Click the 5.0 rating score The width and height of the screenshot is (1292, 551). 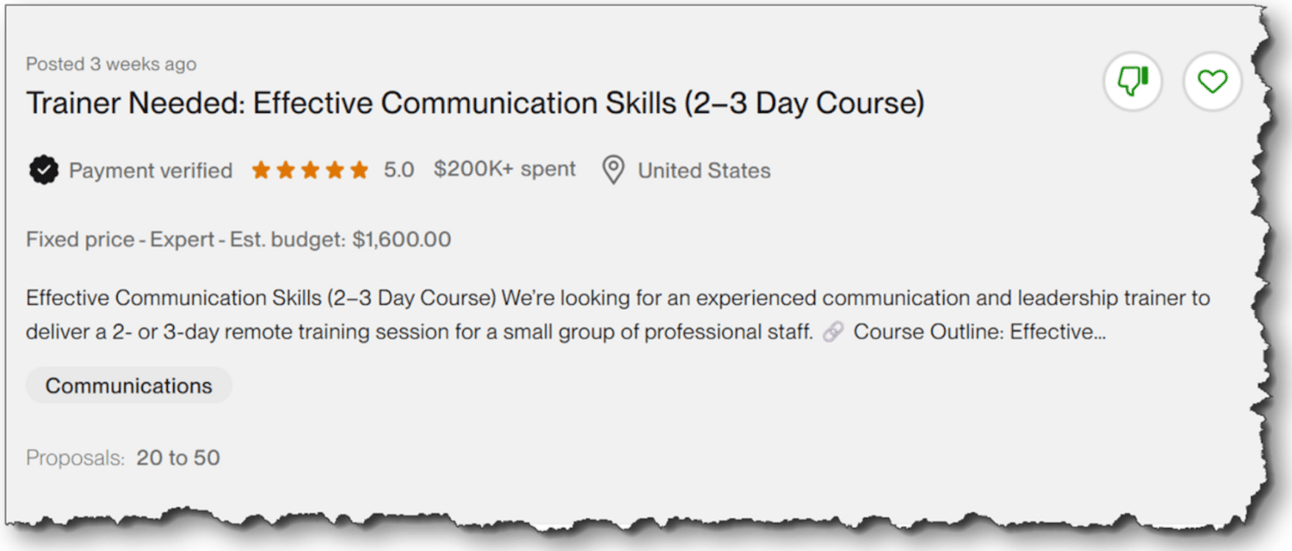(x=398, y=170)
